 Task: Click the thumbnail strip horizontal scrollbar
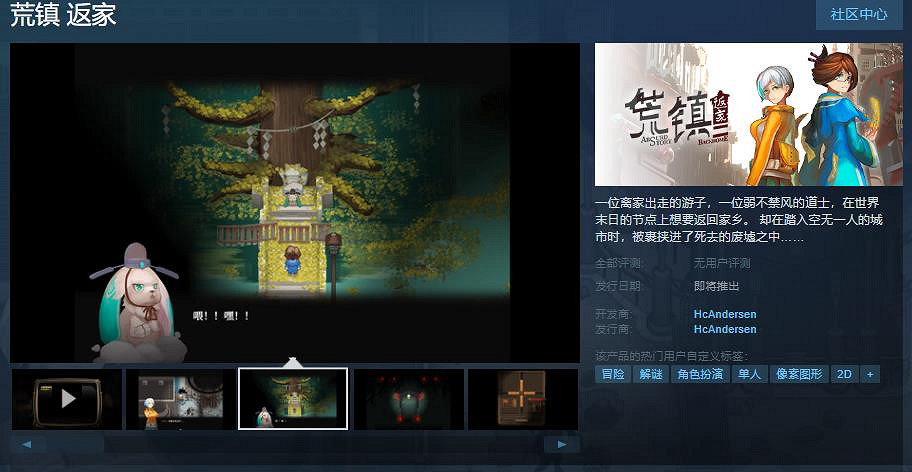[x=295, y=445]
